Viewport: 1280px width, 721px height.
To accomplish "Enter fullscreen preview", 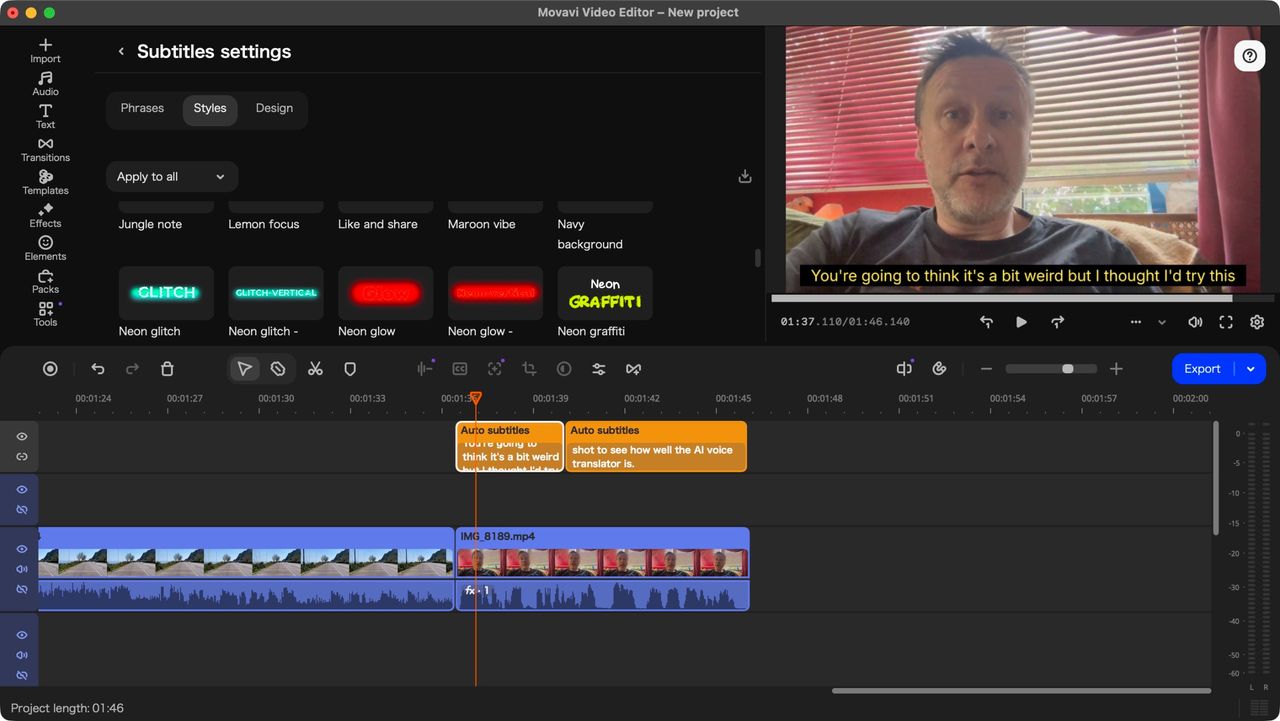I will pyautogui.click(x=1226, y=322).
